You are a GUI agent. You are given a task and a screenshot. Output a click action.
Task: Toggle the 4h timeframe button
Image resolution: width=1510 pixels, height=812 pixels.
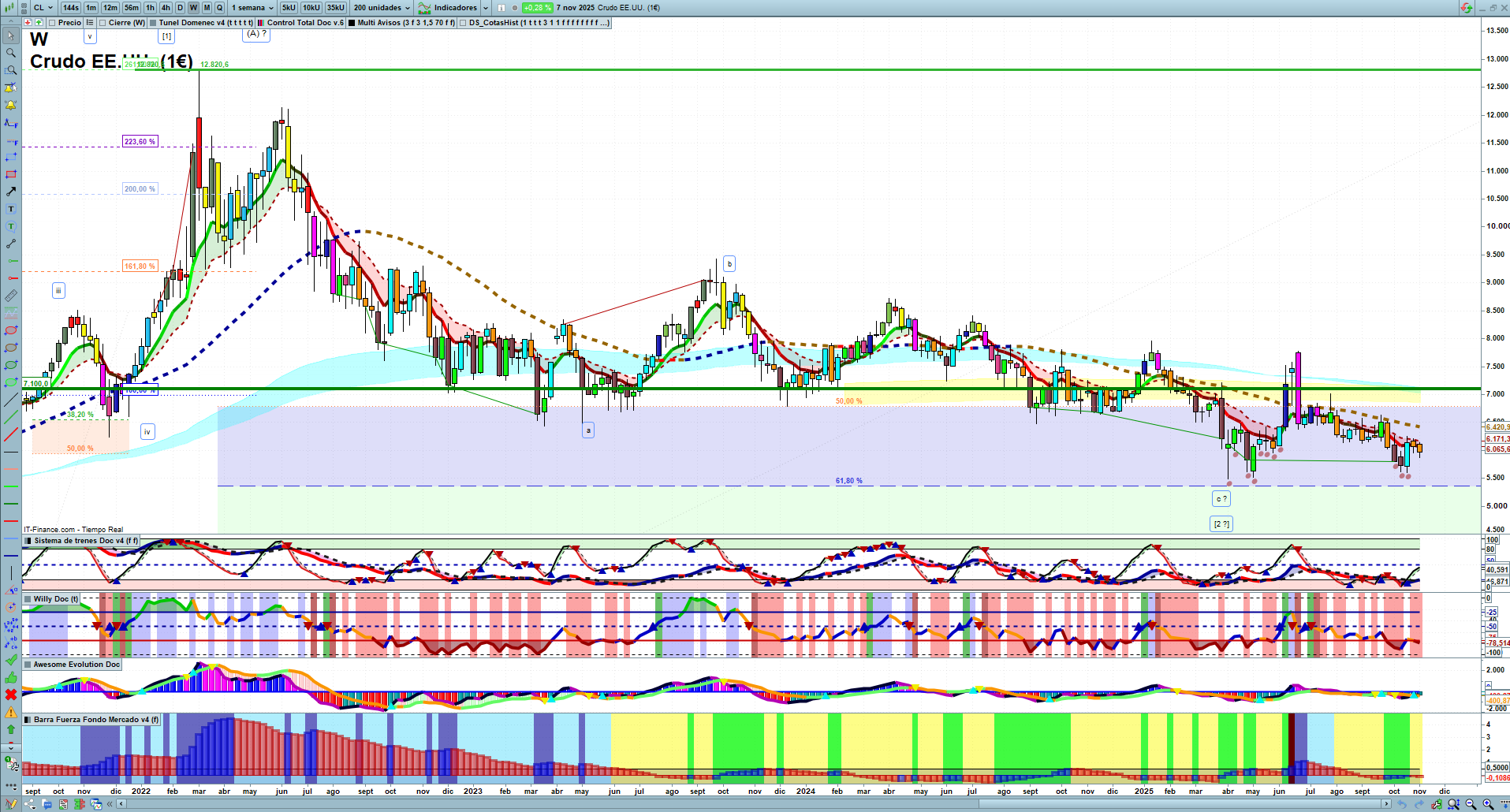(x=166, y=8)
